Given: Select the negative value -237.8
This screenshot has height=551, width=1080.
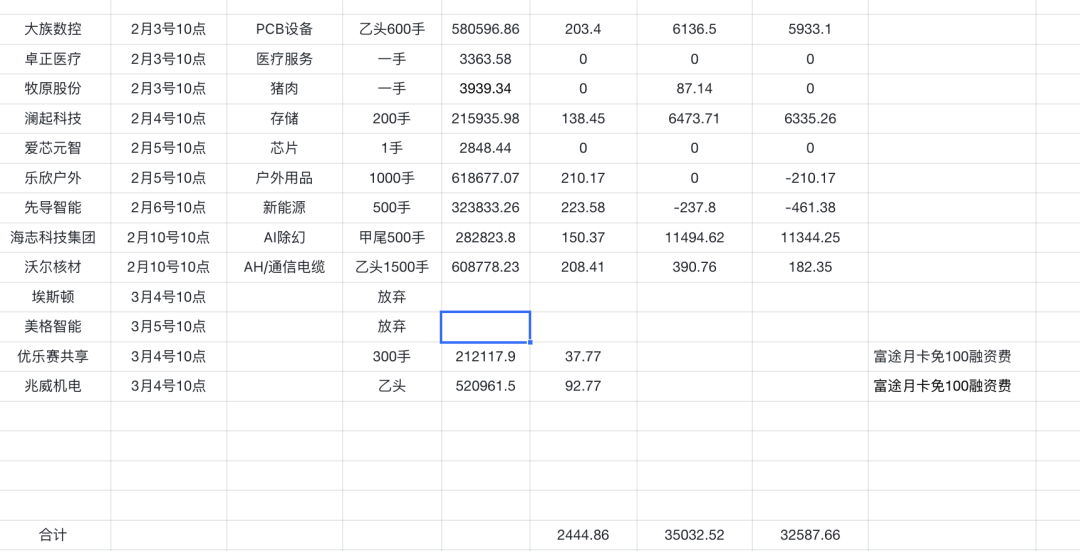Looking at the screenshot, I should pyautogui.click(x=694, y=208).
